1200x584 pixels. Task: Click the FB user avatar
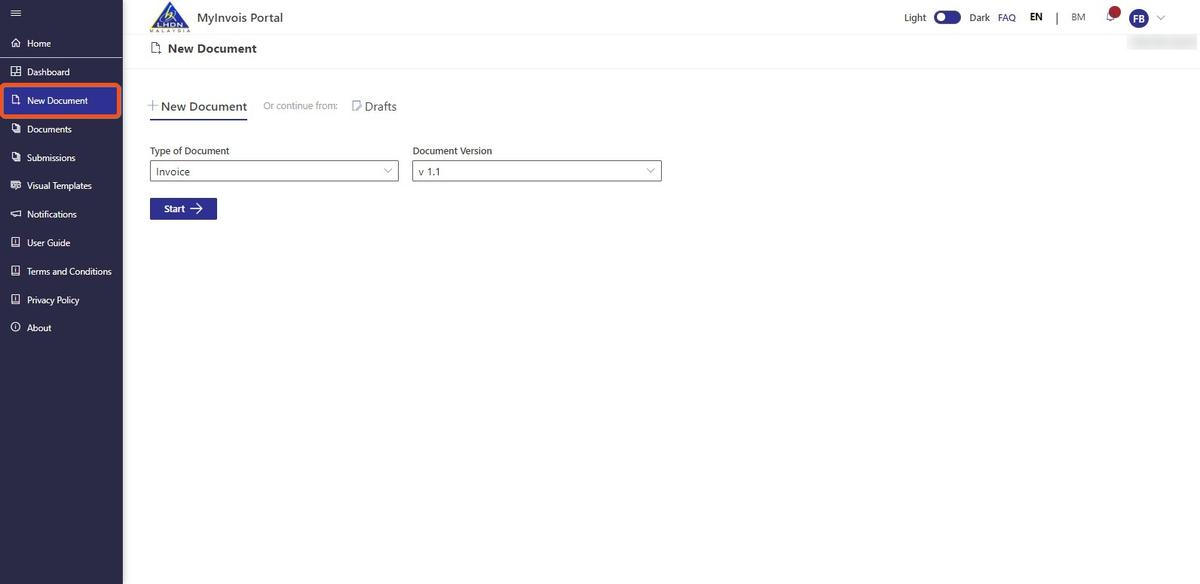click(1138, 18)
